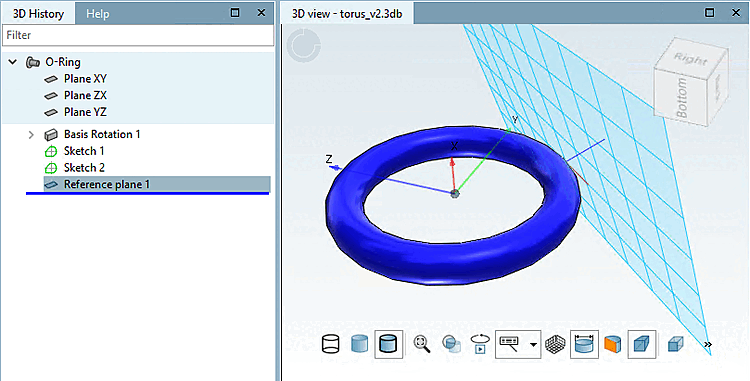750x381 pixels.
Task: Collapse the O-Ring tree node
Action: pos(14,62)
